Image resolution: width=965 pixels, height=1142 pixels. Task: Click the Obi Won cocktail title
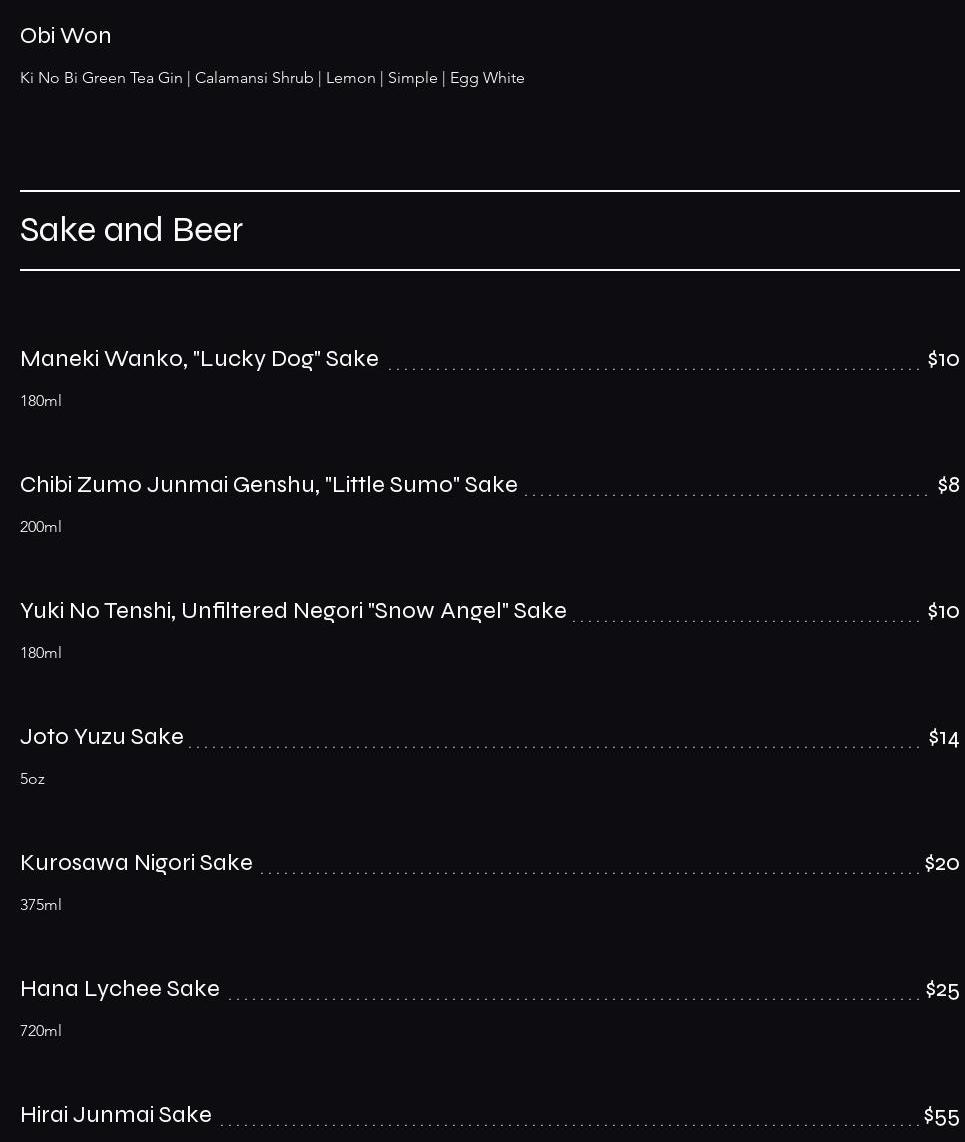66,36
